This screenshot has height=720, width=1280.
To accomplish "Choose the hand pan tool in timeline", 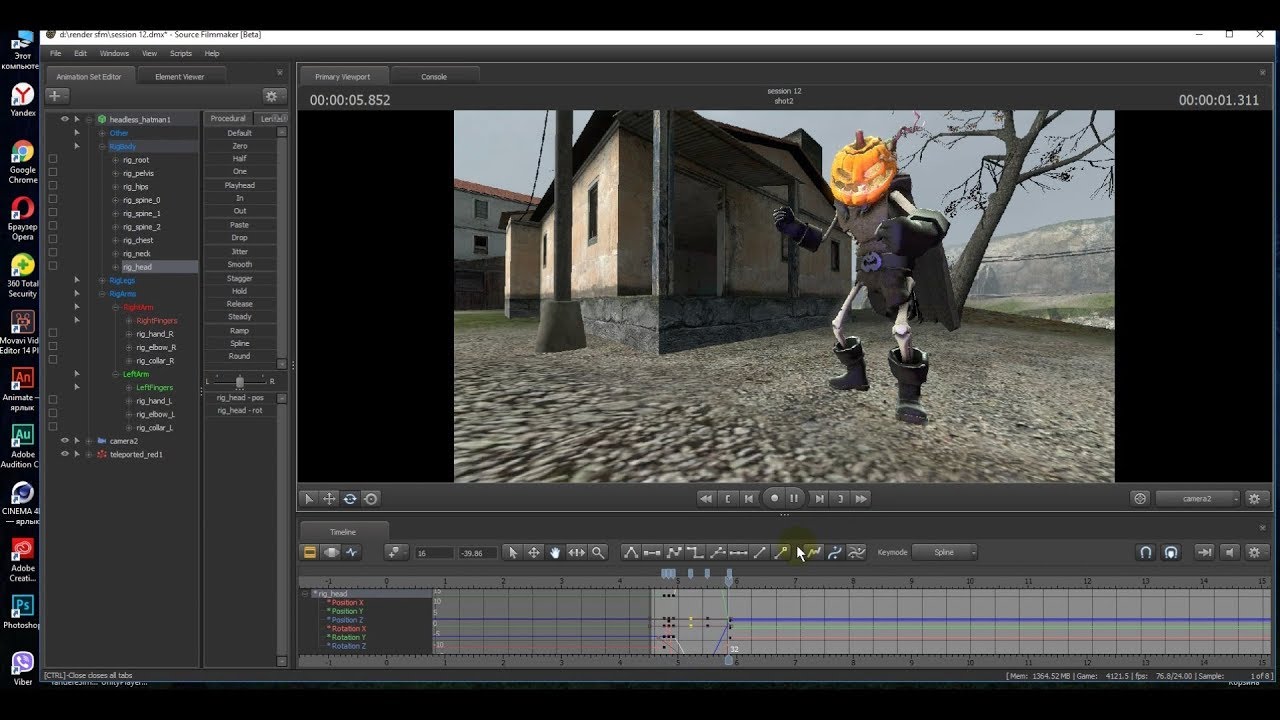I will point(555,552).
